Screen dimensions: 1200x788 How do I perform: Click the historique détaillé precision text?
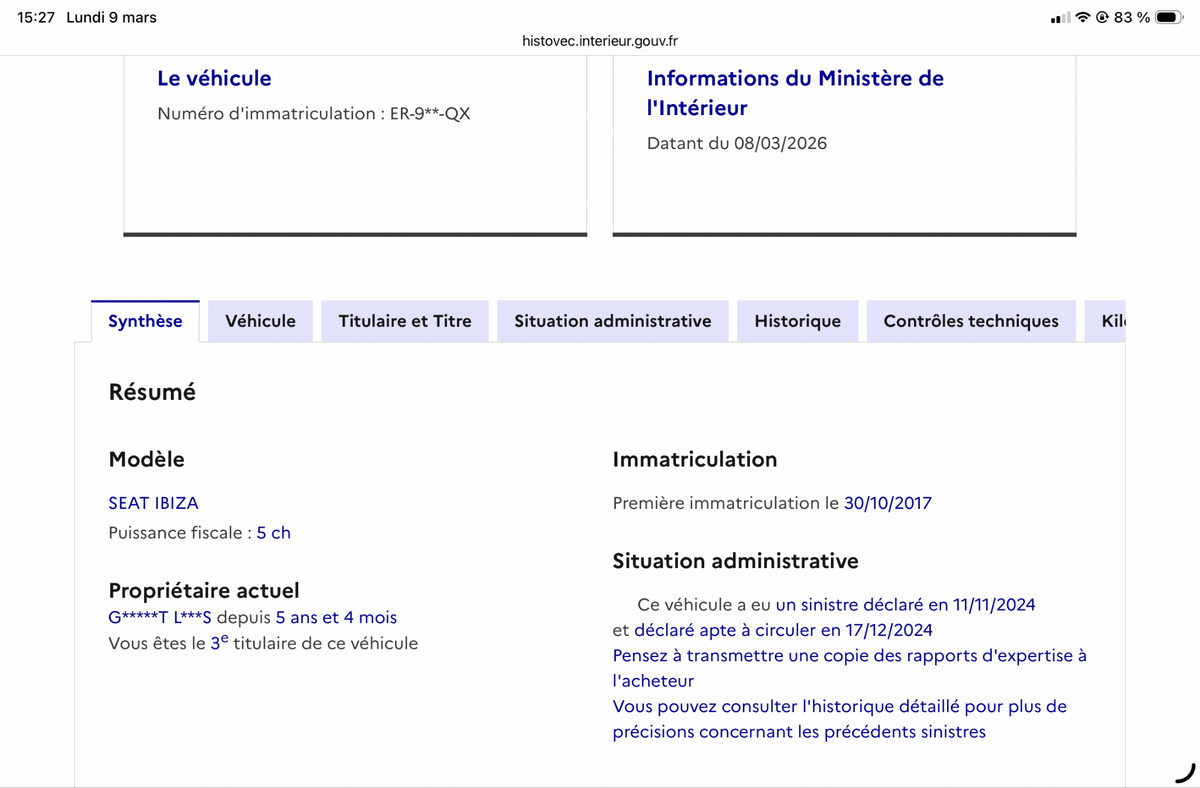pyautogui.click(x=839, y=719)
